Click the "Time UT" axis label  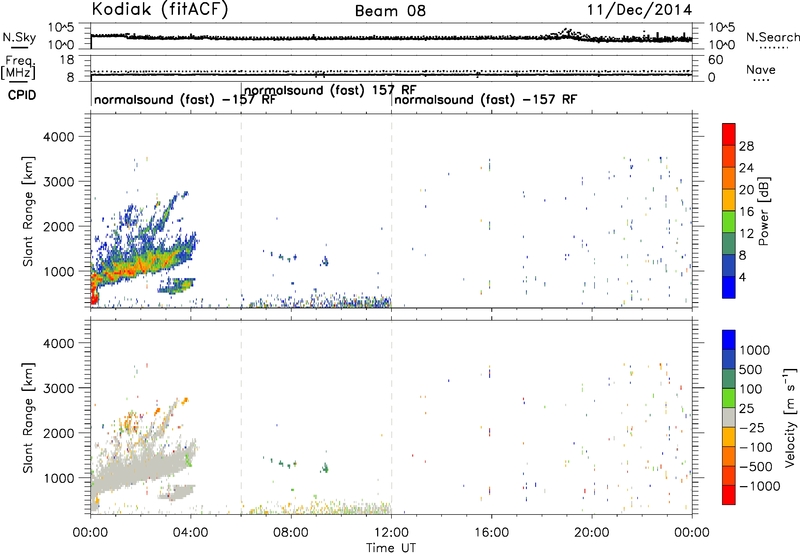click(x=391, y=548)
